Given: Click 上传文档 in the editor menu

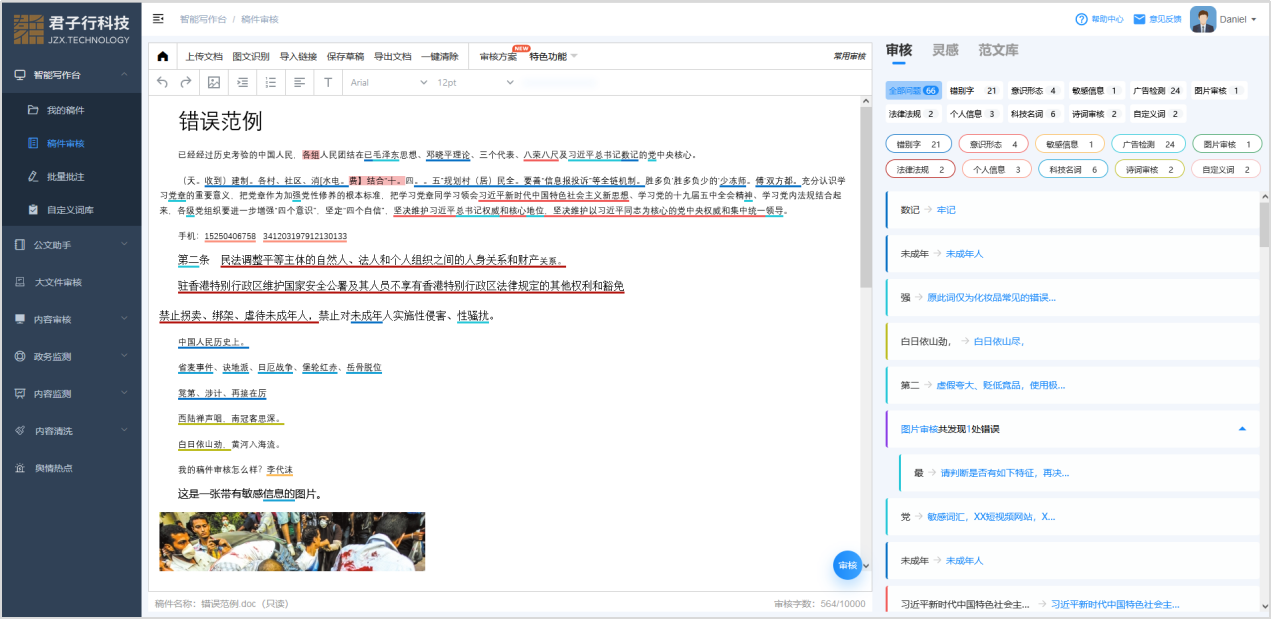Looking at the screenshot, I should (x=204, y=56).
